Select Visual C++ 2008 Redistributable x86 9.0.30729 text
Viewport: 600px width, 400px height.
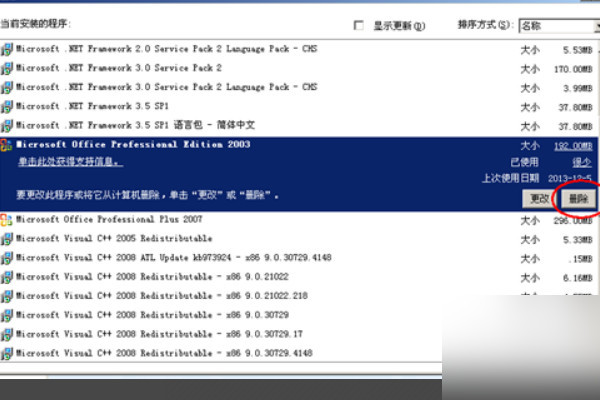pos(152,315)
